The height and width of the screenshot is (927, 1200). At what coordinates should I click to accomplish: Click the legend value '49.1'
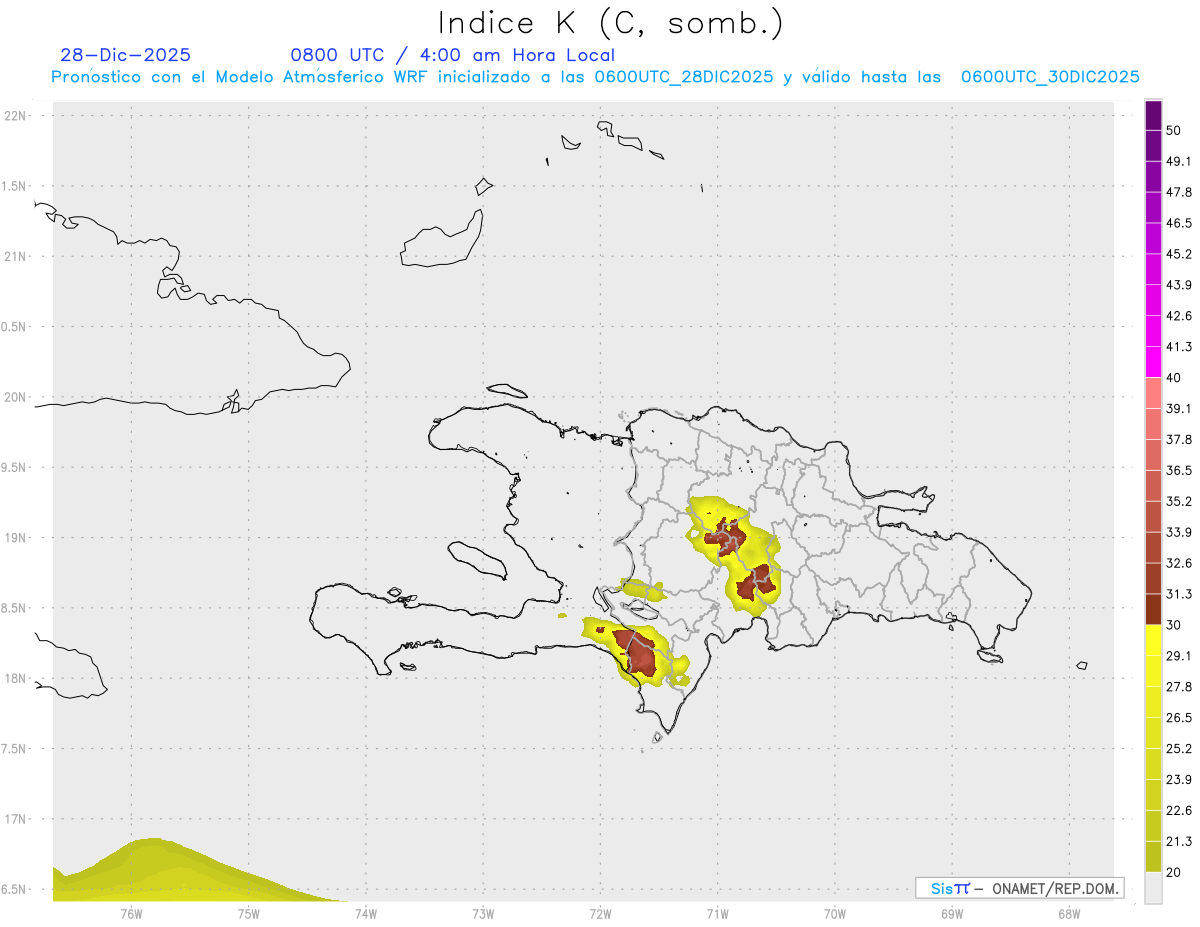click(x=1178, y=161)
